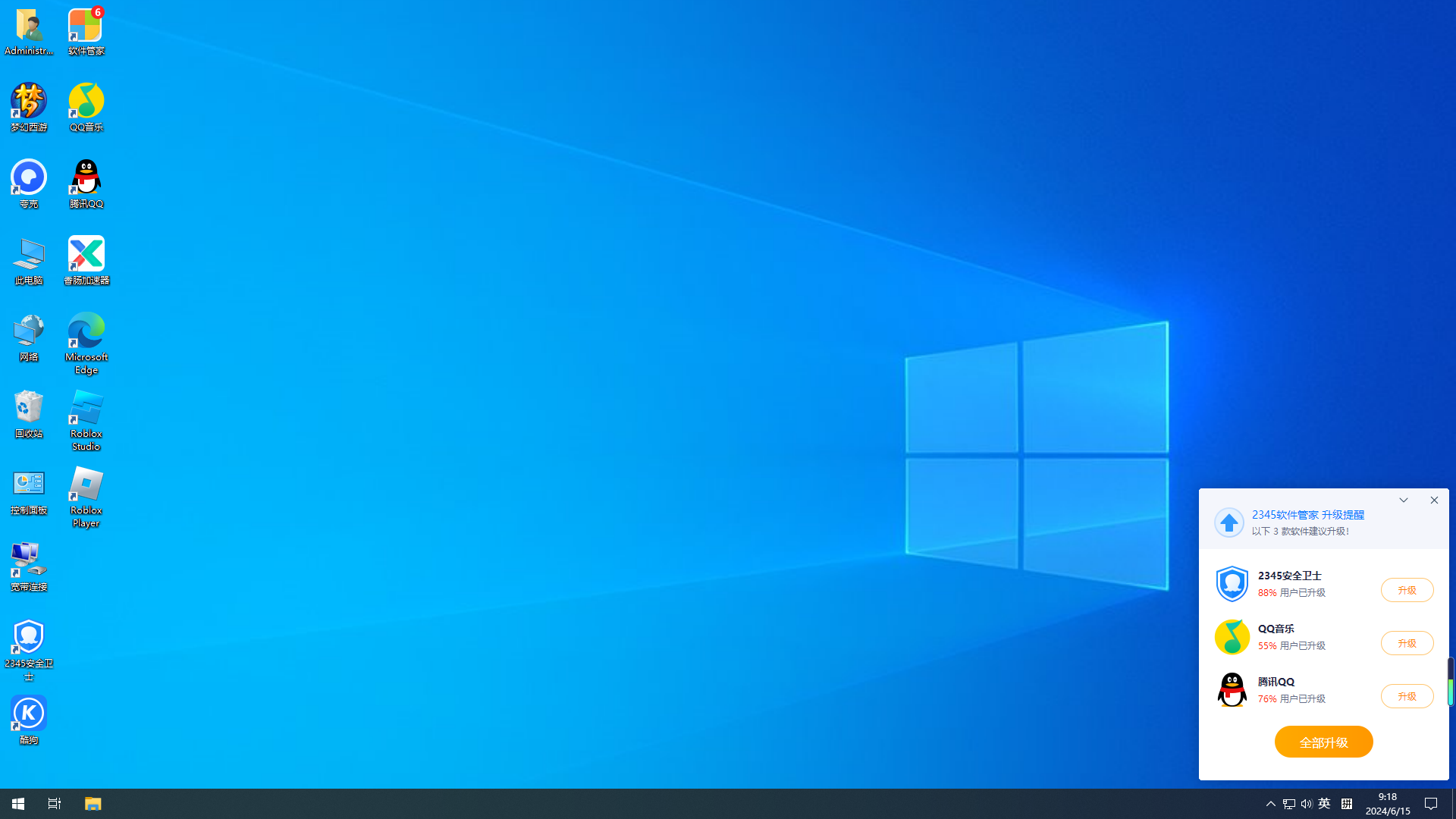Select the Roblox Player shortcut

[86, 496]
